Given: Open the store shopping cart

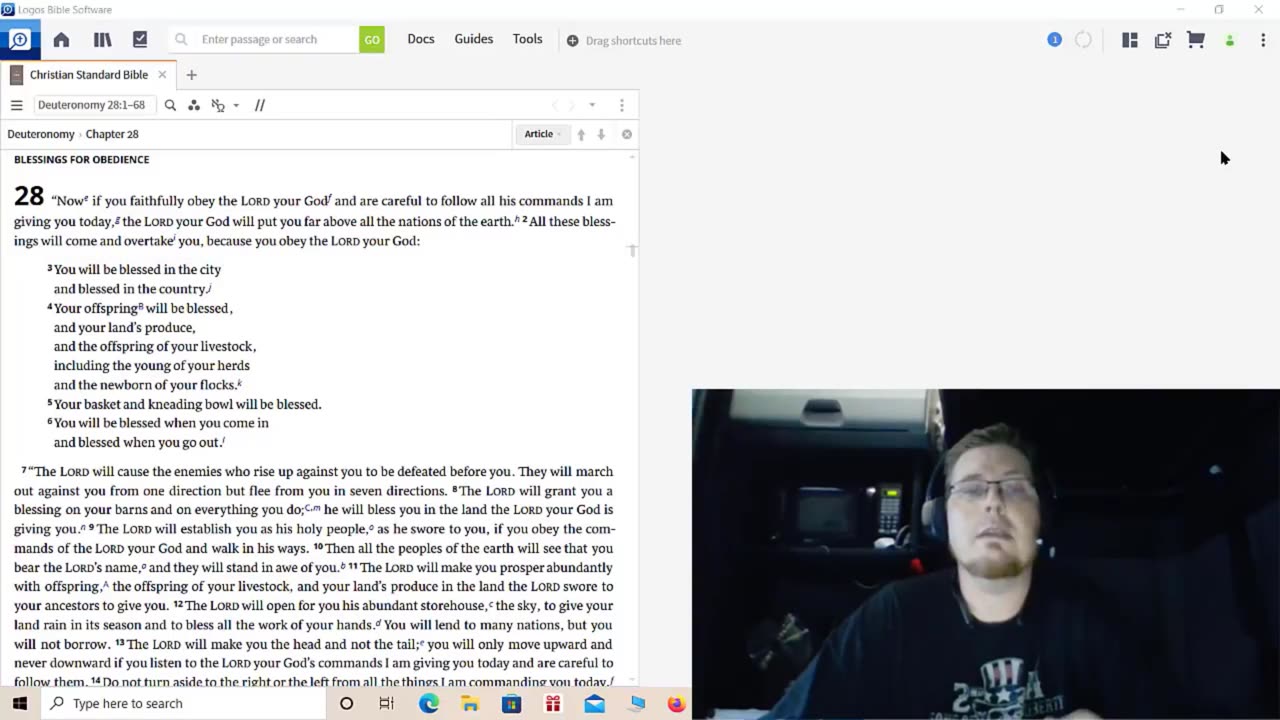Looking at the screenshot, I should click(1196, 40).
